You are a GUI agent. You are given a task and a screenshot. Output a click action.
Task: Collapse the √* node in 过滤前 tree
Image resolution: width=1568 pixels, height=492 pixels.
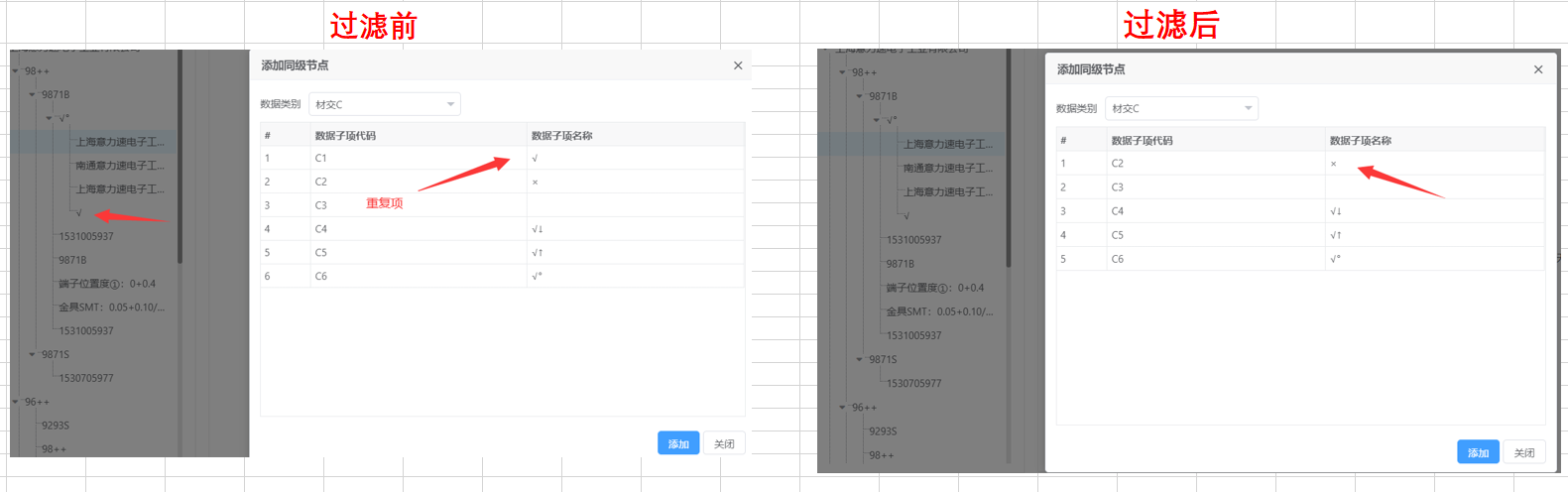(49, 118)
